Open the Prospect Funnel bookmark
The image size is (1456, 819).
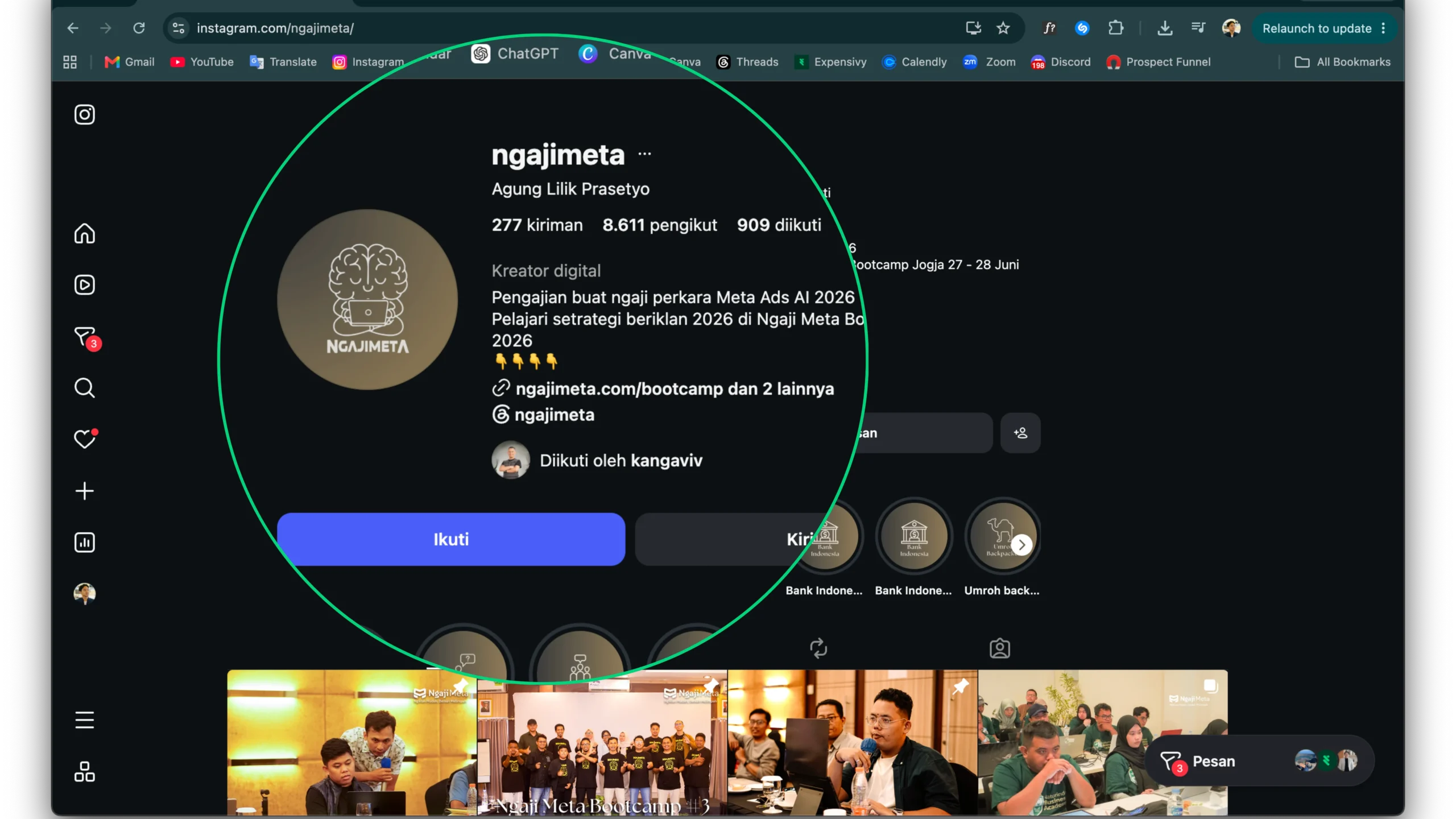coord(1159,62)
